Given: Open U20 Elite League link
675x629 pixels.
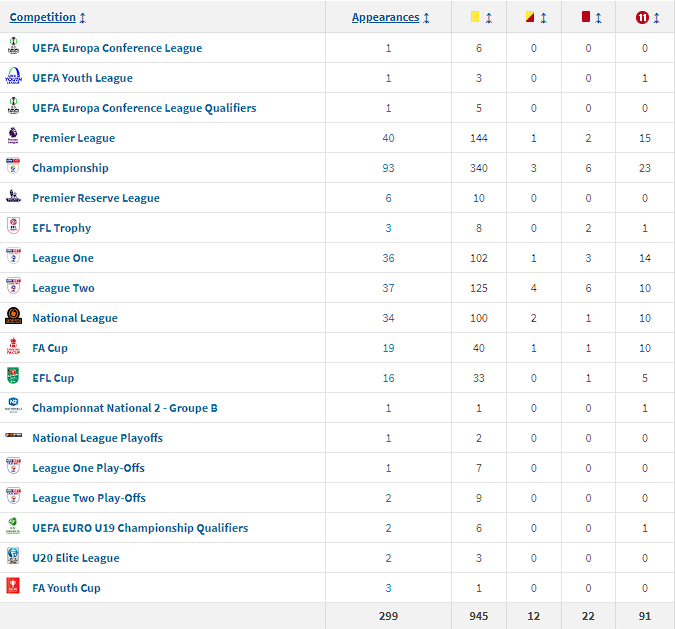Looking at the screenshot, I should point(76,558).
